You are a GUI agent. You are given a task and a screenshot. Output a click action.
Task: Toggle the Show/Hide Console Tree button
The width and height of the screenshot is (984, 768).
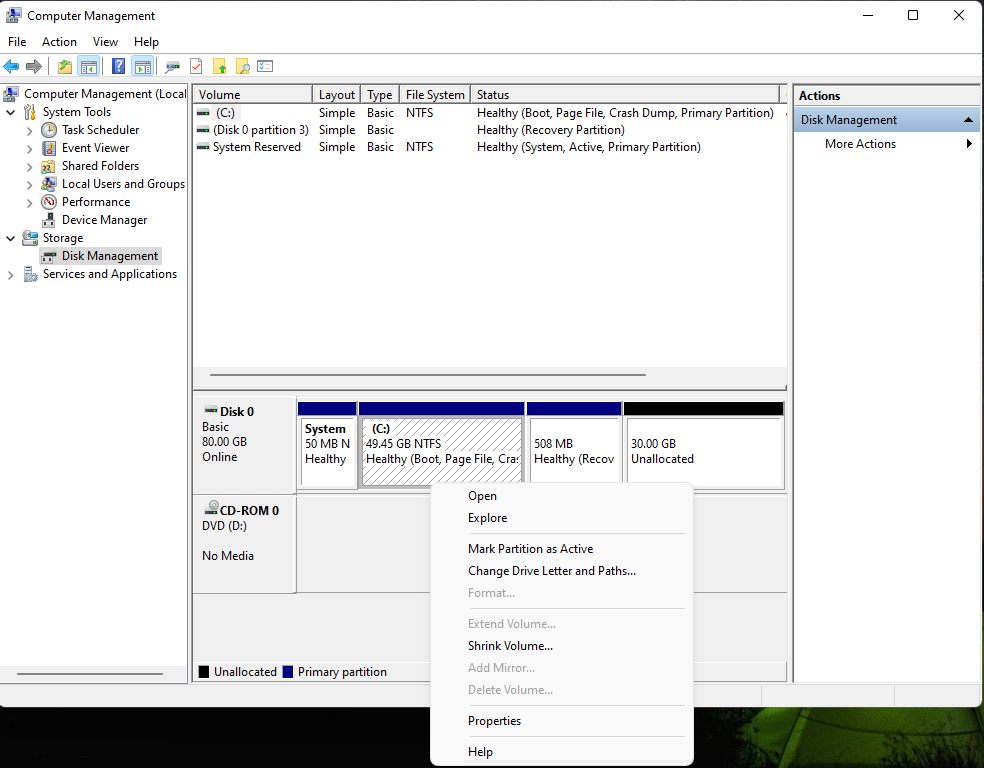(x=88, y=66)
